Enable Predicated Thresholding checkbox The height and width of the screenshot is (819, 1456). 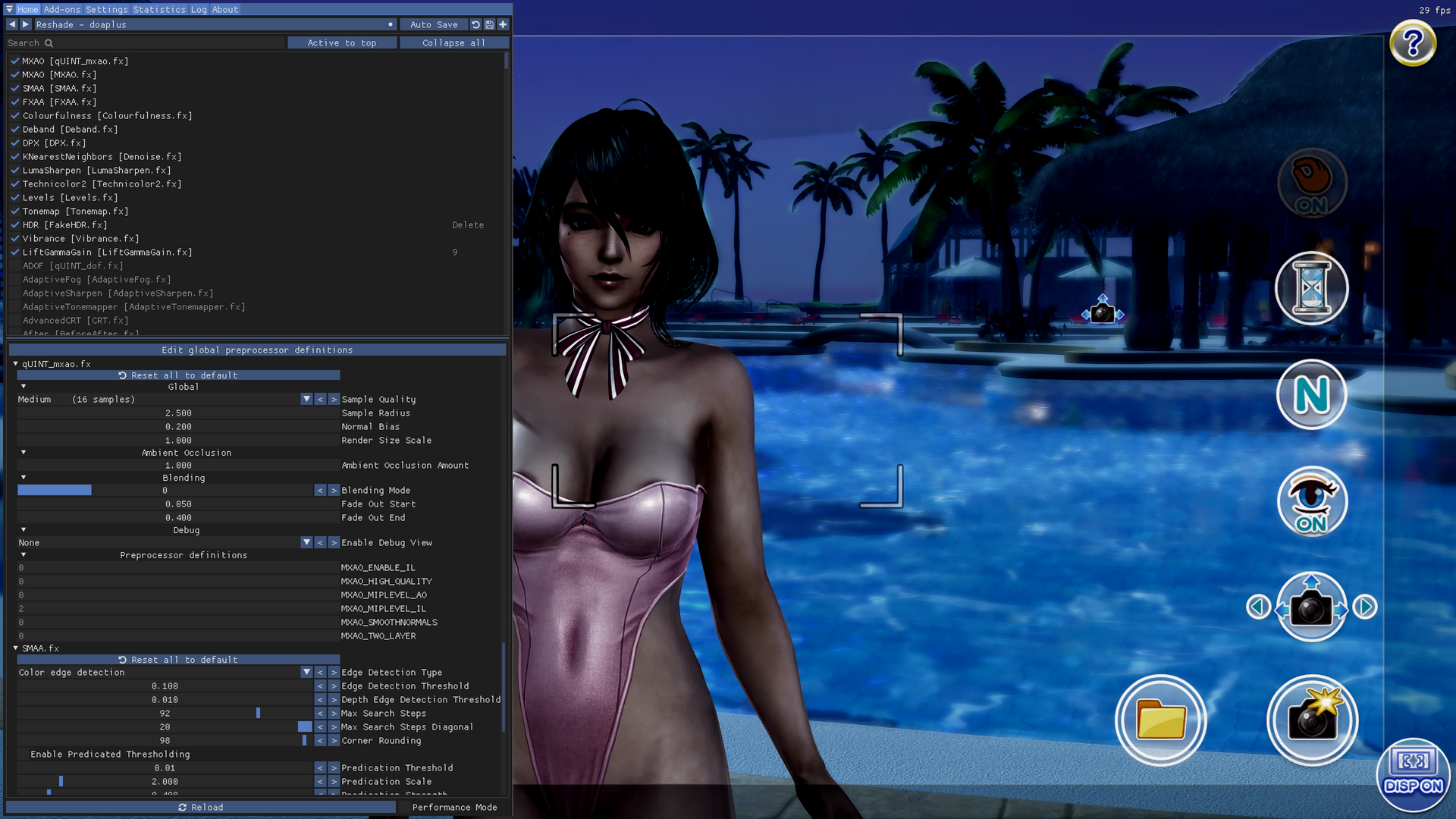(x=23, y=755)
